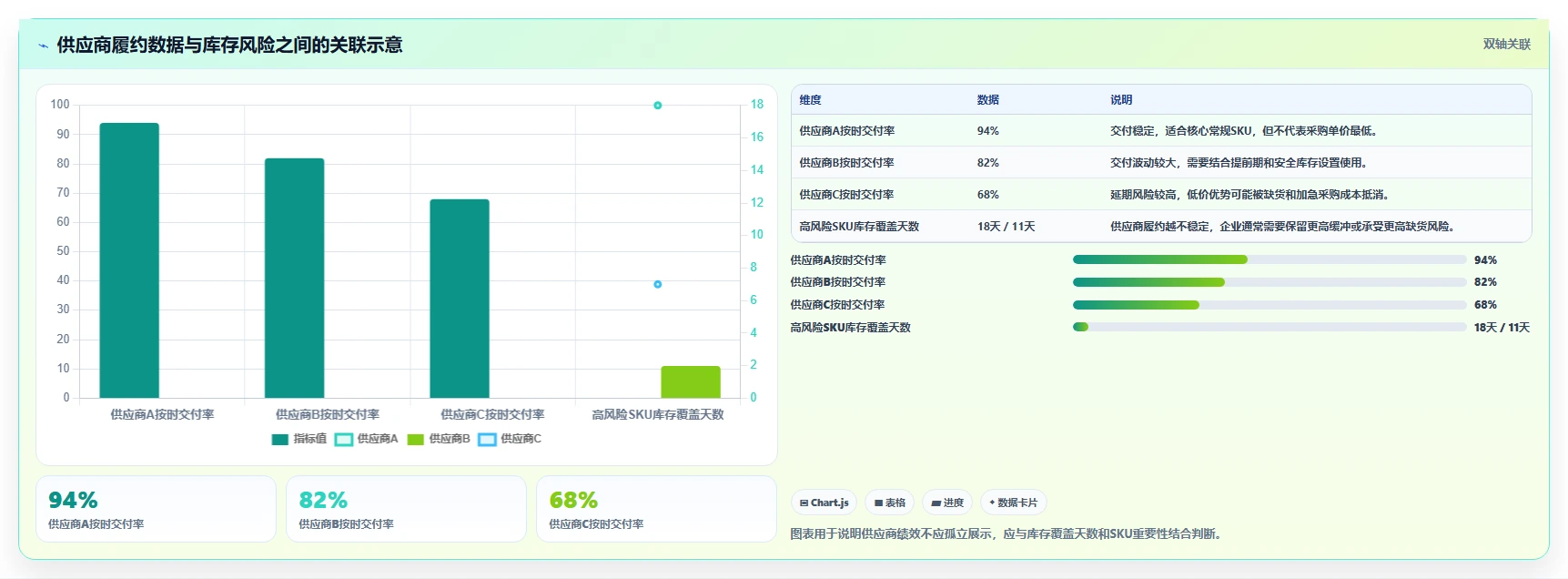Select the 表格 tag

889,503
